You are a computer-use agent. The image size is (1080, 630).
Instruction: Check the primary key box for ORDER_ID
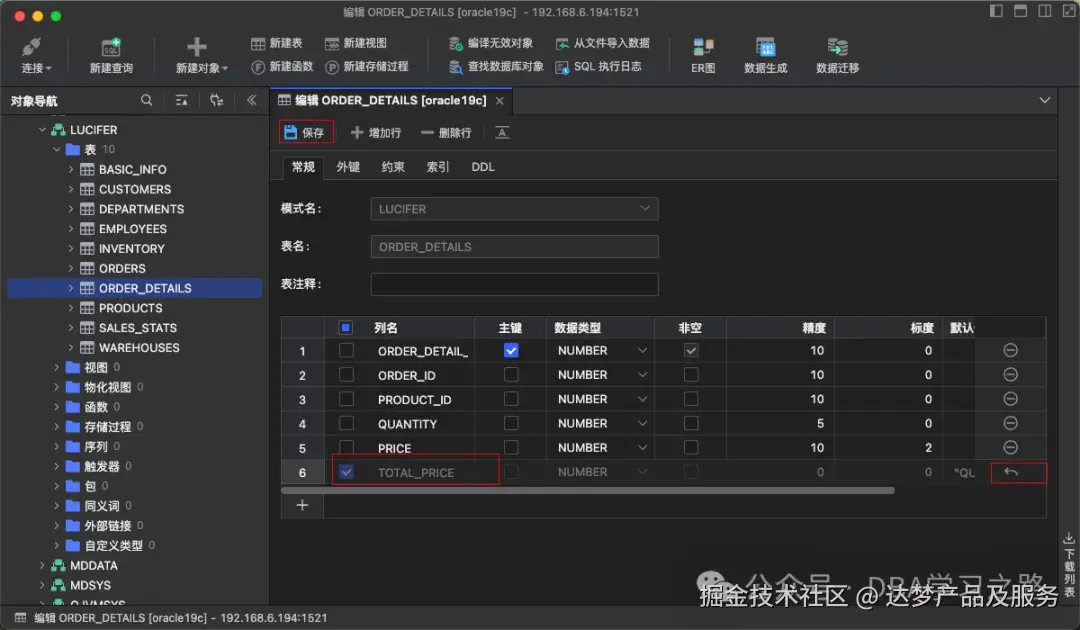coord(511,375)
